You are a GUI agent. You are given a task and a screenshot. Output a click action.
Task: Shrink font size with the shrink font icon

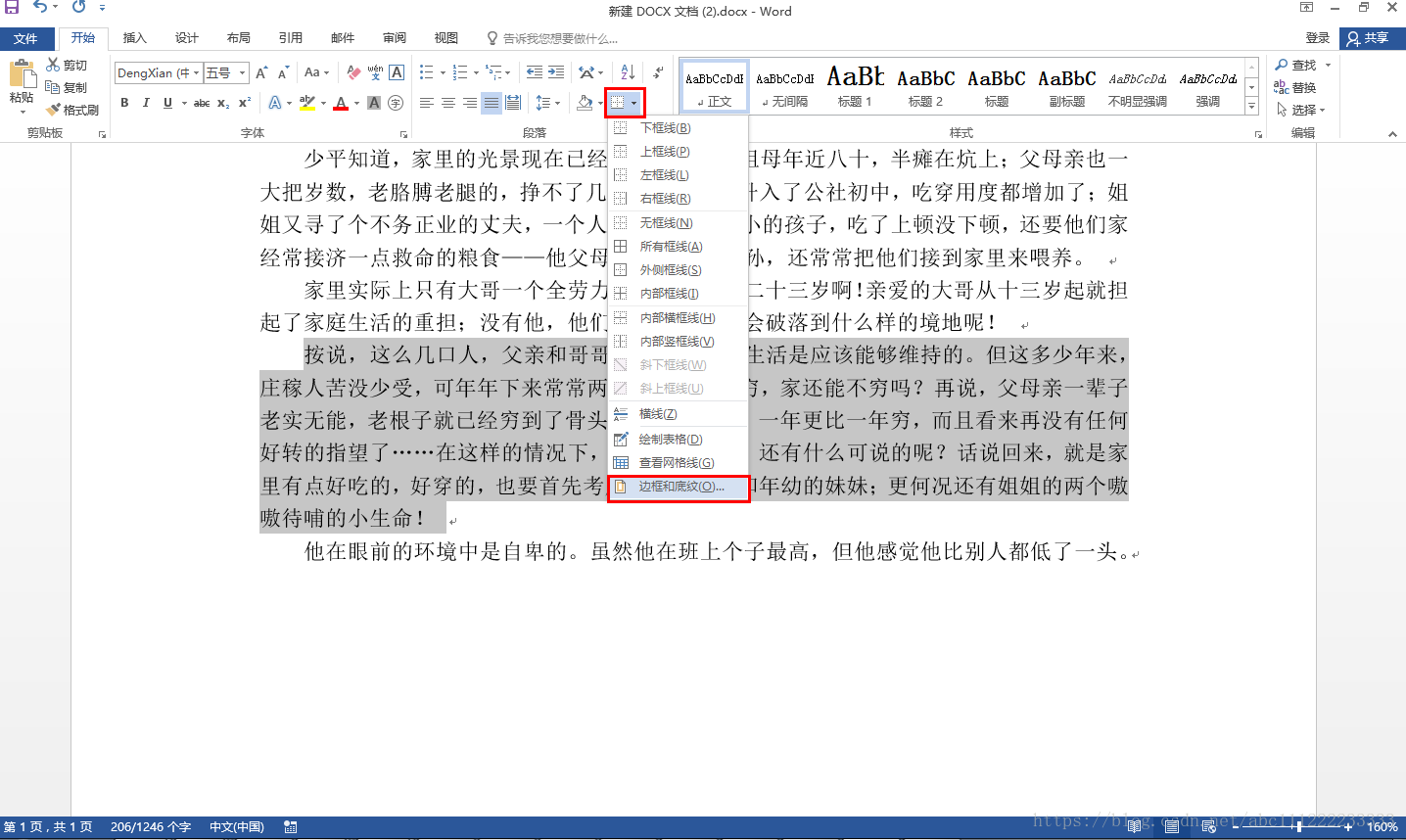click(283, 72)
